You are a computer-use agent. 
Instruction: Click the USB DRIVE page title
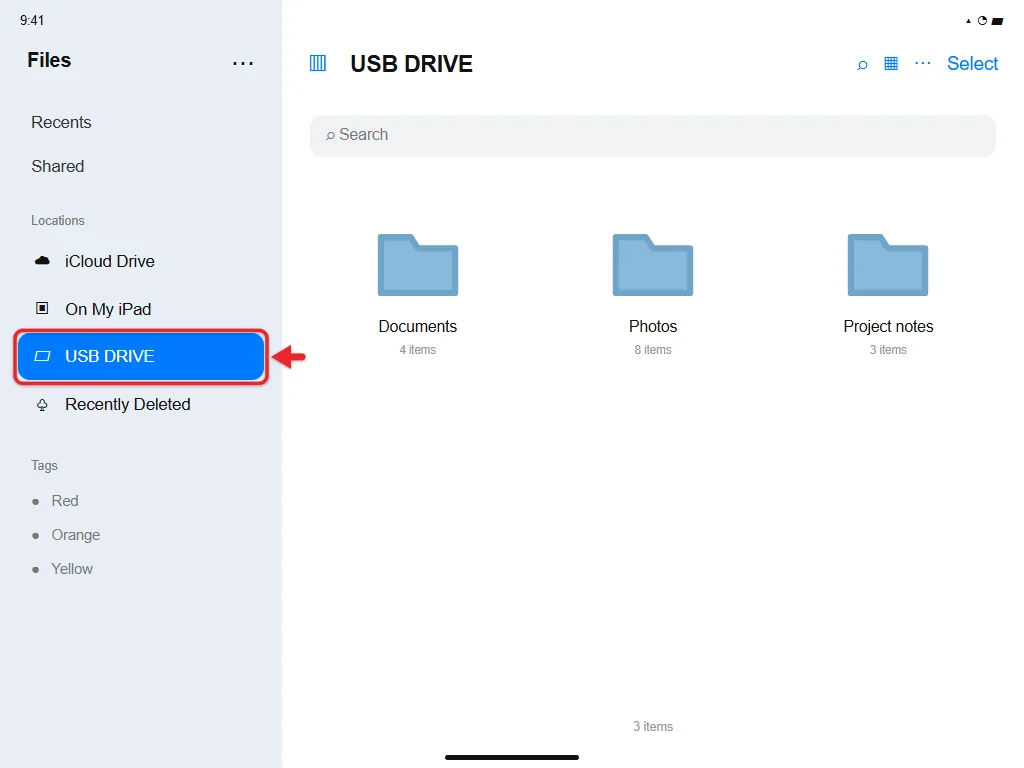pyautogui.click(x=411, y=64)
